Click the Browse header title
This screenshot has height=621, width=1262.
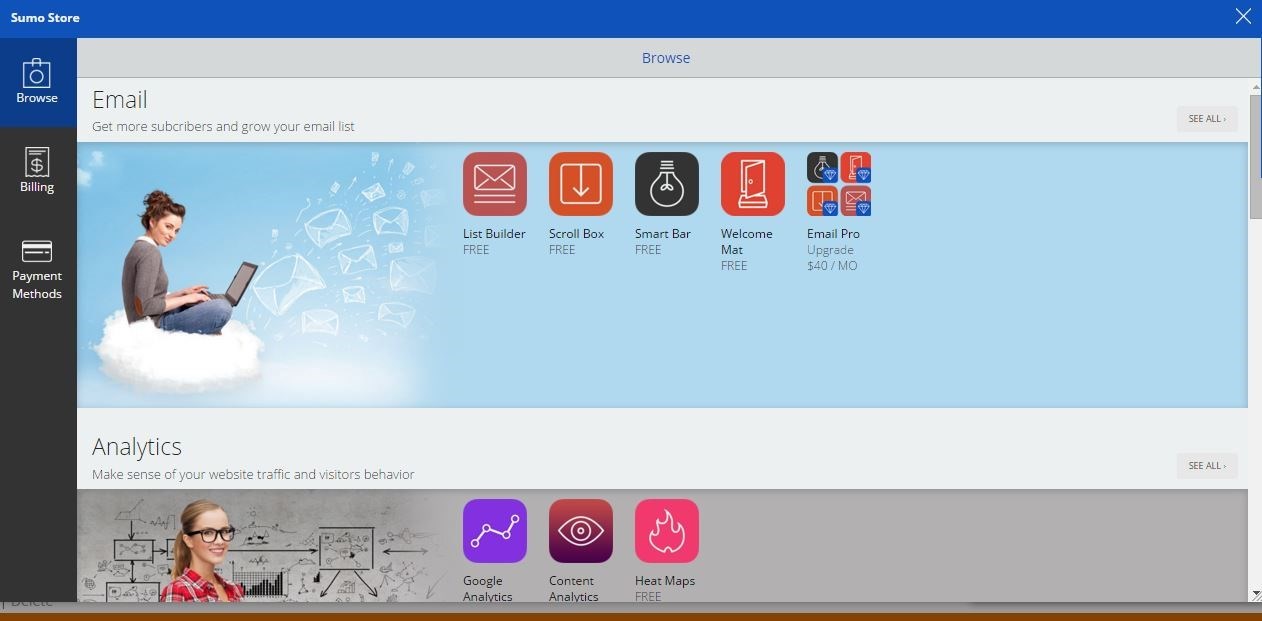click(666, 58)
